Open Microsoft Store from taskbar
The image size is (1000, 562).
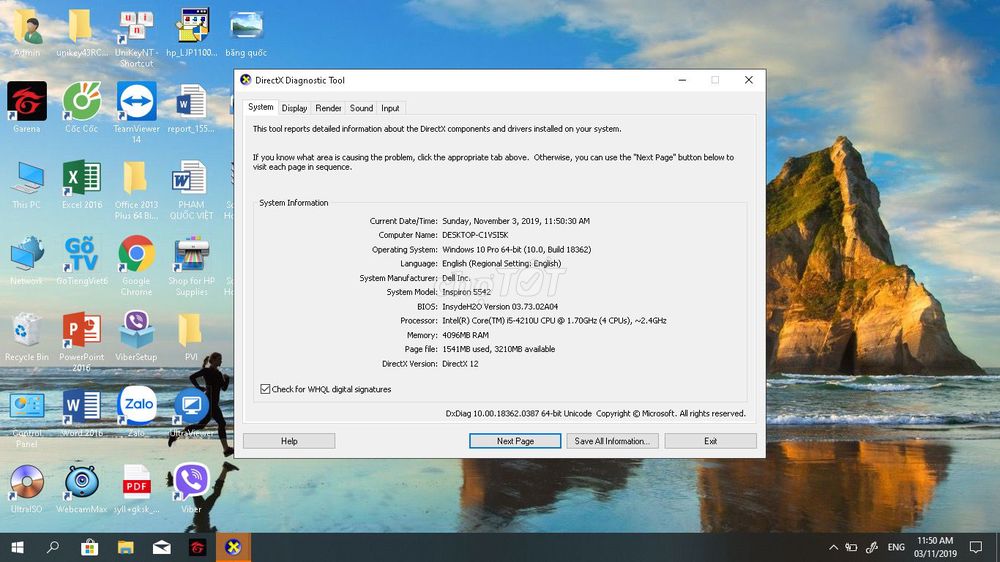click(x=89, y=547)
